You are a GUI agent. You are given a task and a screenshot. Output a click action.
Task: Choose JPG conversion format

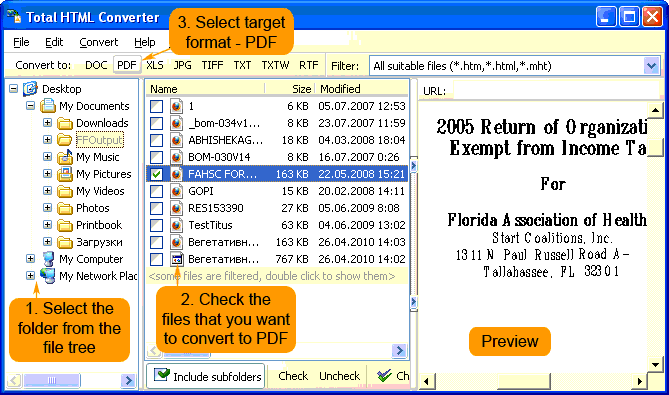[183, 65]
